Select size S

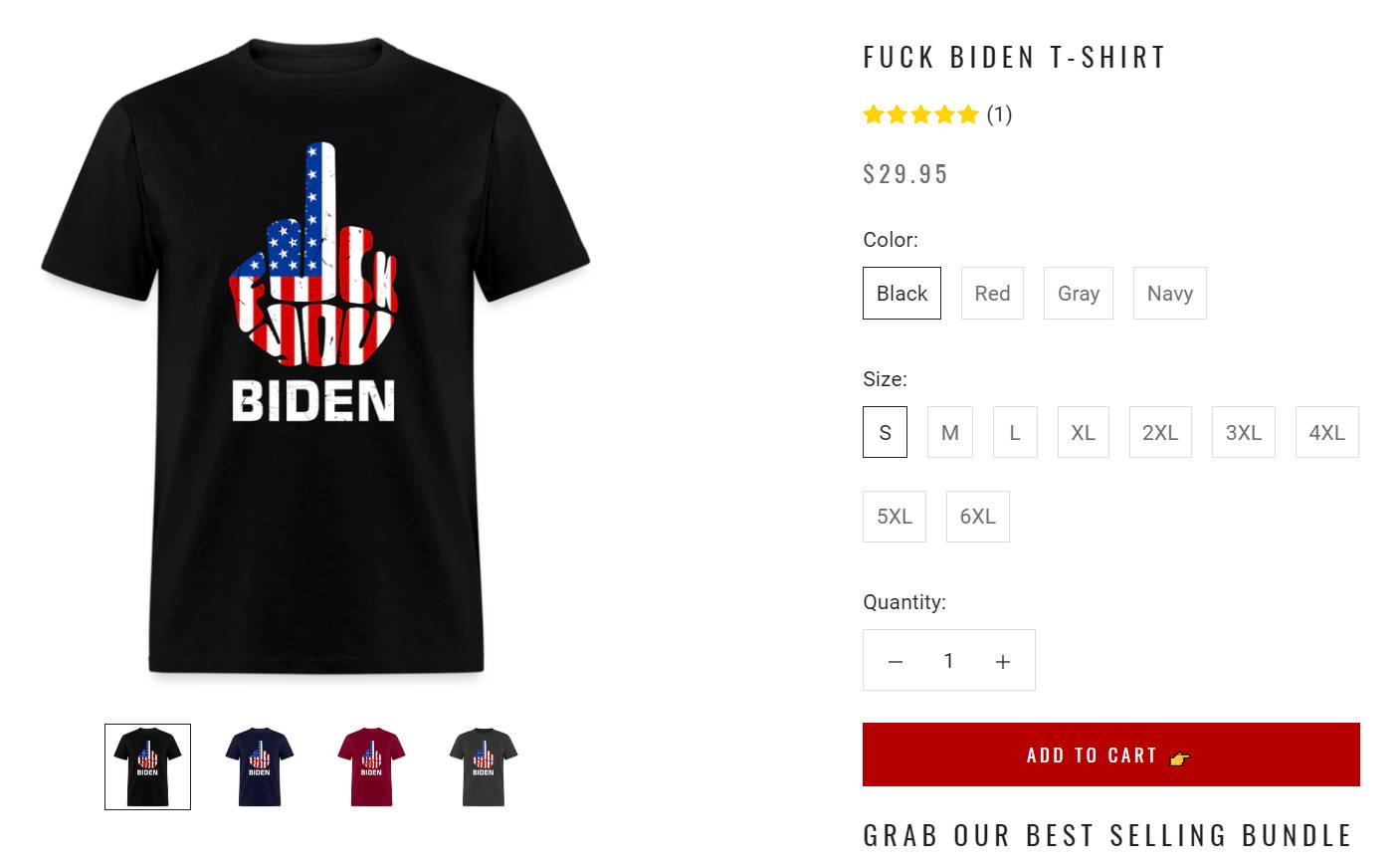tap(885, 432)
